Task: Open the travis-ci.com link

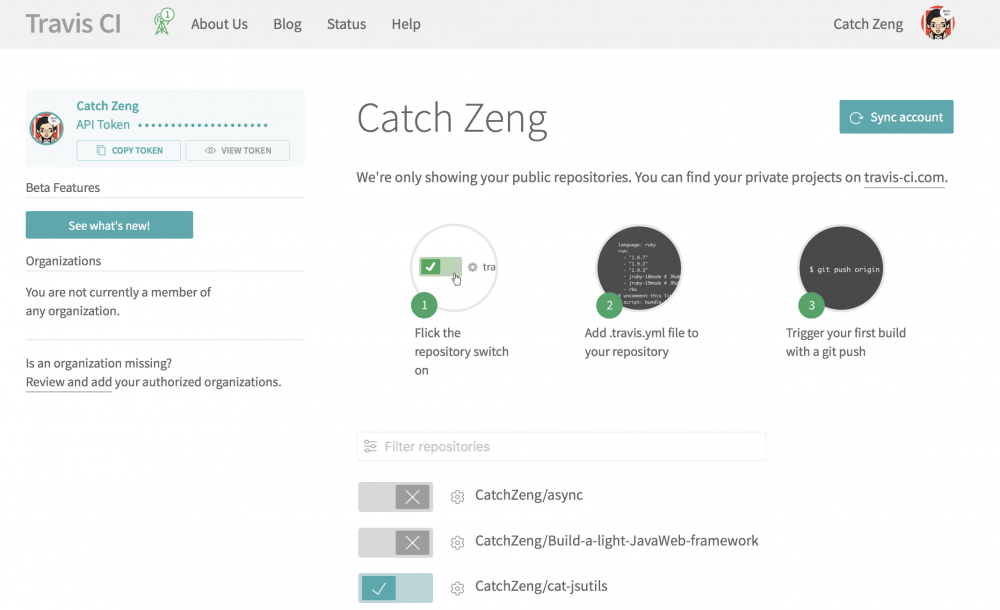Action: [x=904, y=178]
